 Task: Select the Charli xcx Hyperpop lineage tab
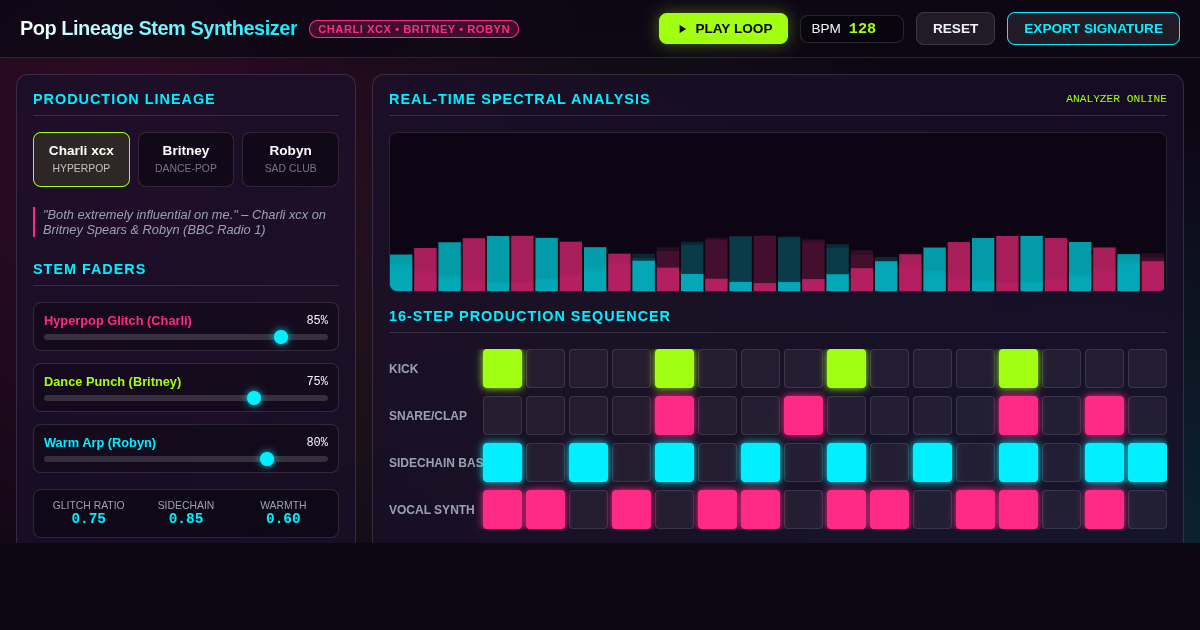click(x=81, y=159)
